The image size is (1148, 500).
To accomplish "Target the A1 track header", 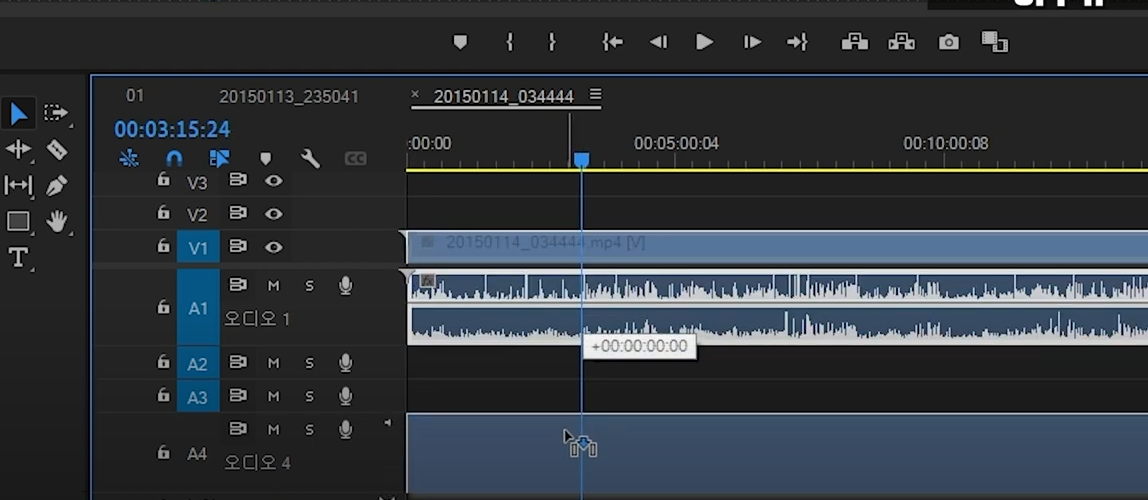I will click(x=198, y=307).
